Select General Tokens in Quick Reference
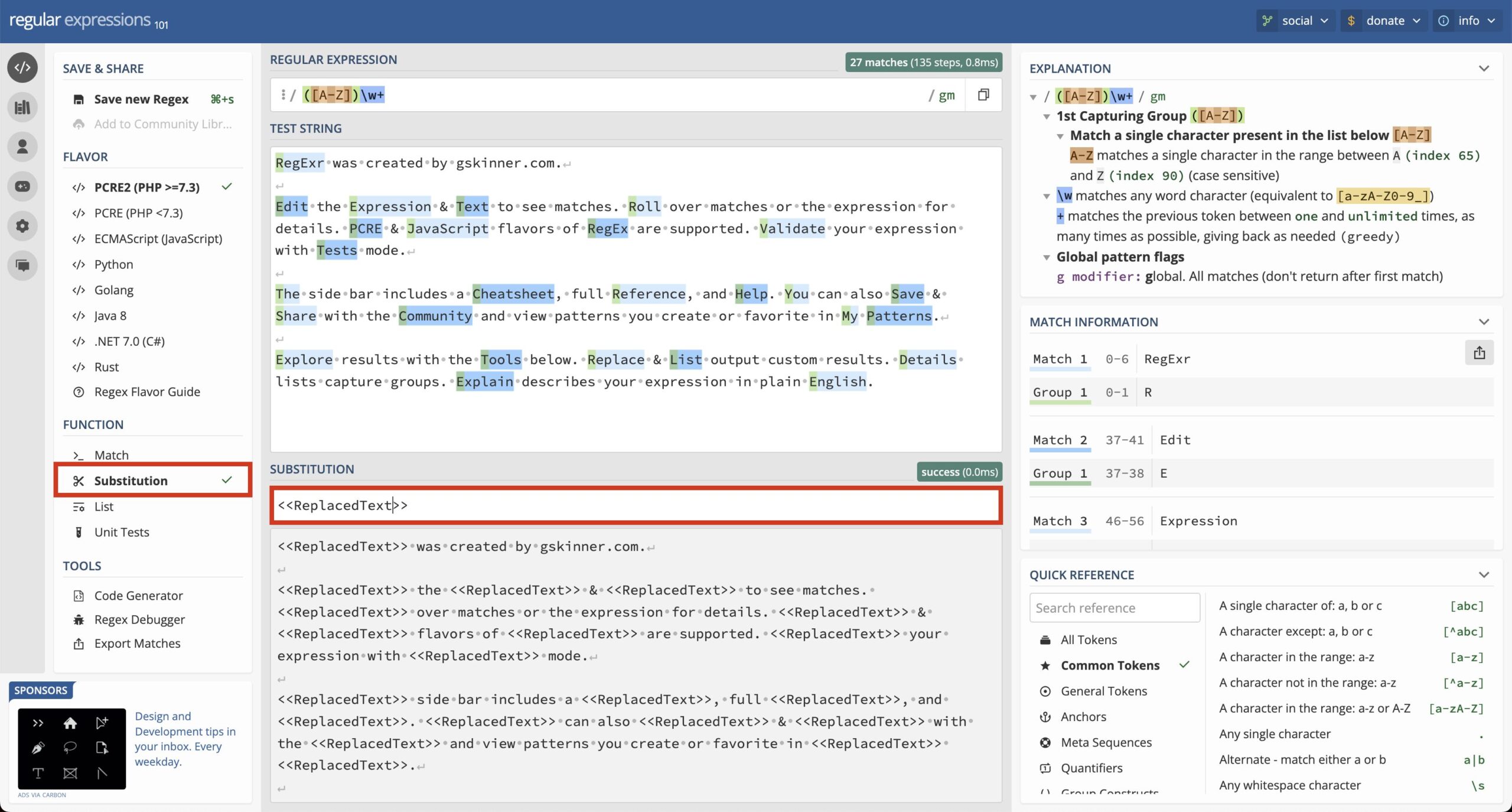Viewport: 1512px width, 812px height. (1103, 691)
